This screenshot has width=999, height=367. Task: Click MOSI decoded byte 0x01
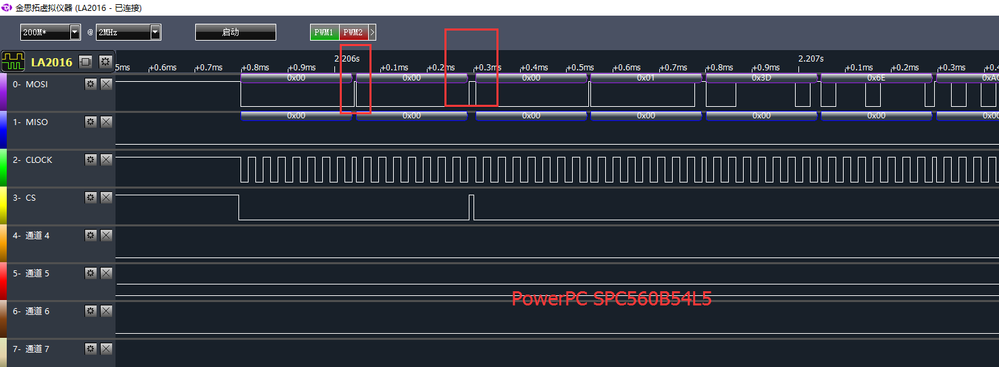coord(646,78)
